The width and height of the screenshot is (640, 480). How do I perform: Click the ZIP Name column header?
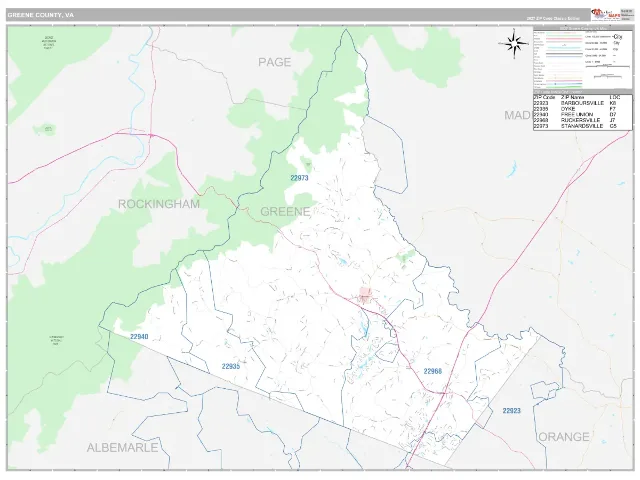[x=572, y=98]
